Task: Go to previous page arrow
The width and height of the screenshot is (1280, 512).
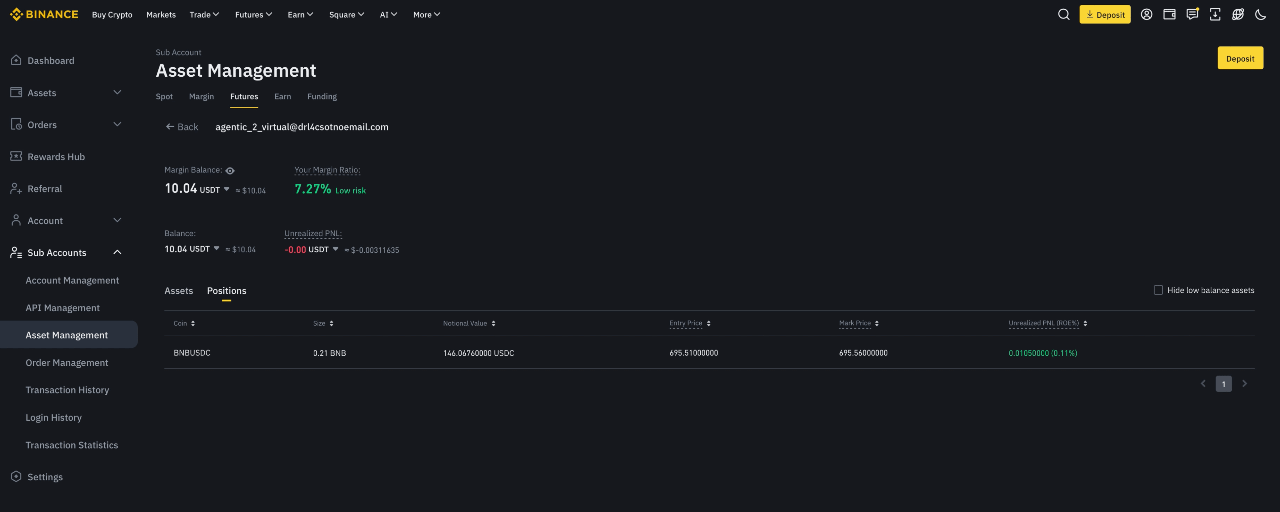Action: pyautogui.click(x=1203, y=384)
